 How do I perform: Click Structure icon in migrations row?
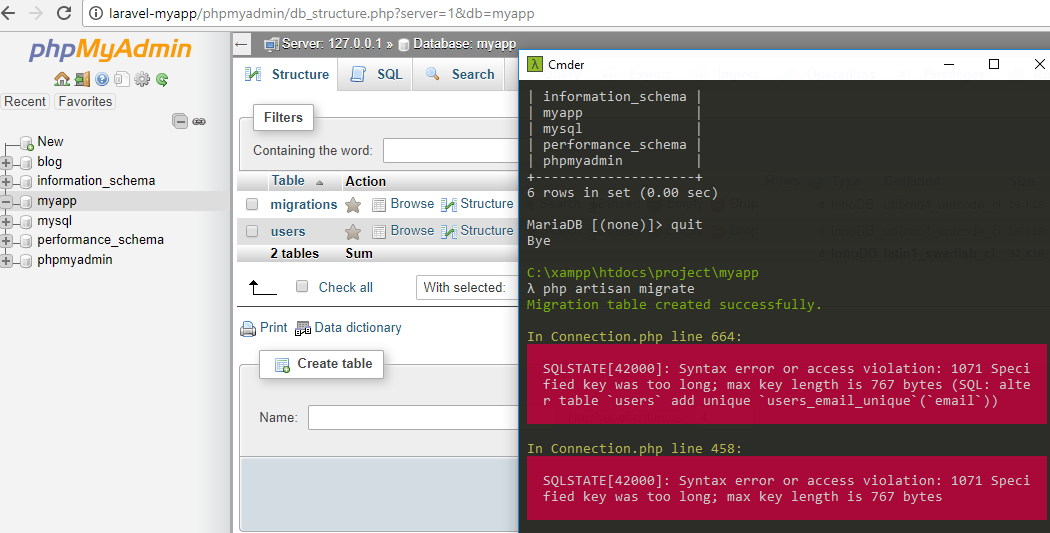point(449,204)
